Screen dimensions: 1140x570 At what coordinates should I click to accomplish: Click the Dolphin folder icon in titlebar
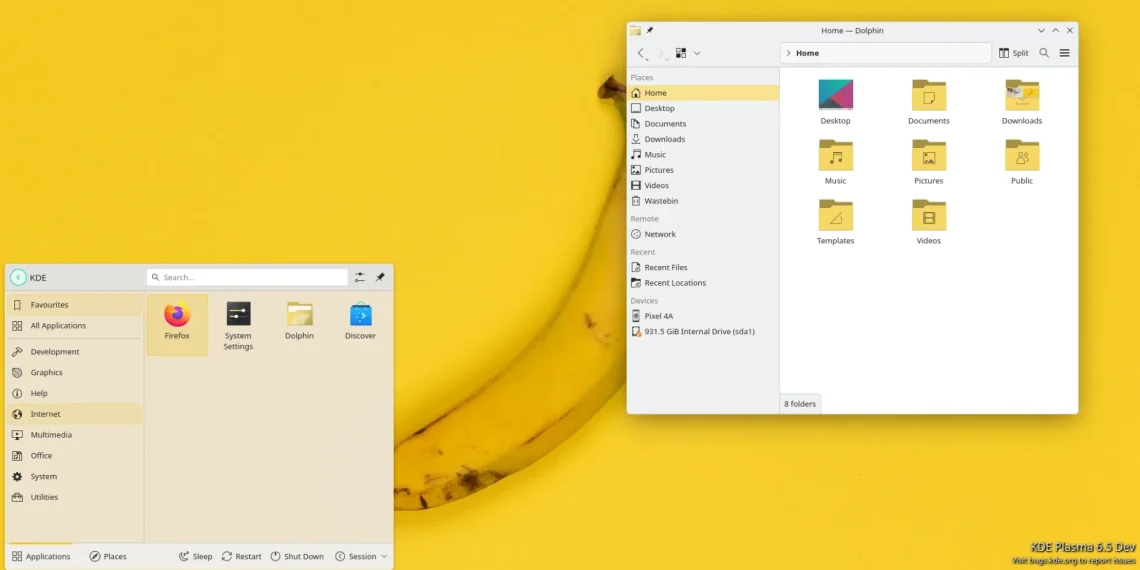[635, 31]
